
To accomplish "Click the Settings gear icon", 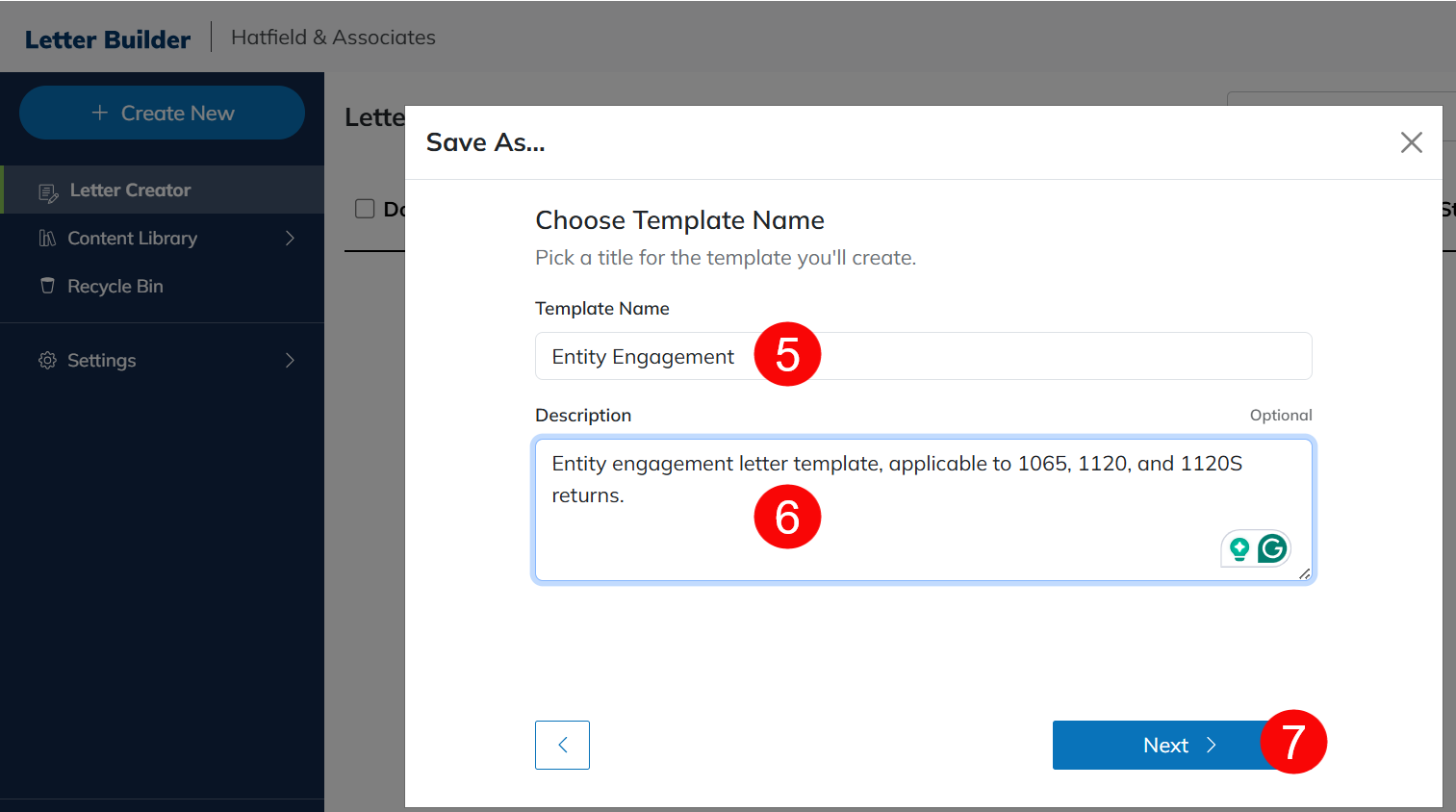I will tap(47, 360).
